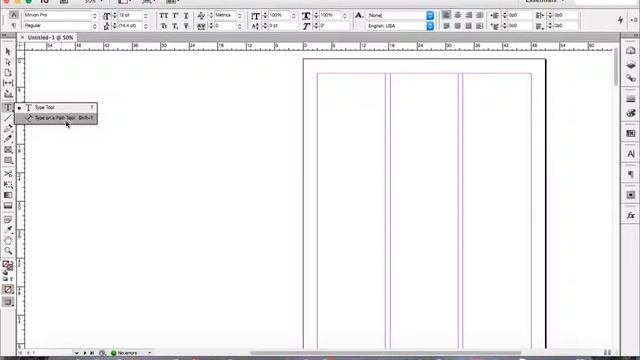Image resolution: width=640 pixels, height=360 pixels.
Task: Switch to Character Formatting Controls
Action: tap(13, 15)
